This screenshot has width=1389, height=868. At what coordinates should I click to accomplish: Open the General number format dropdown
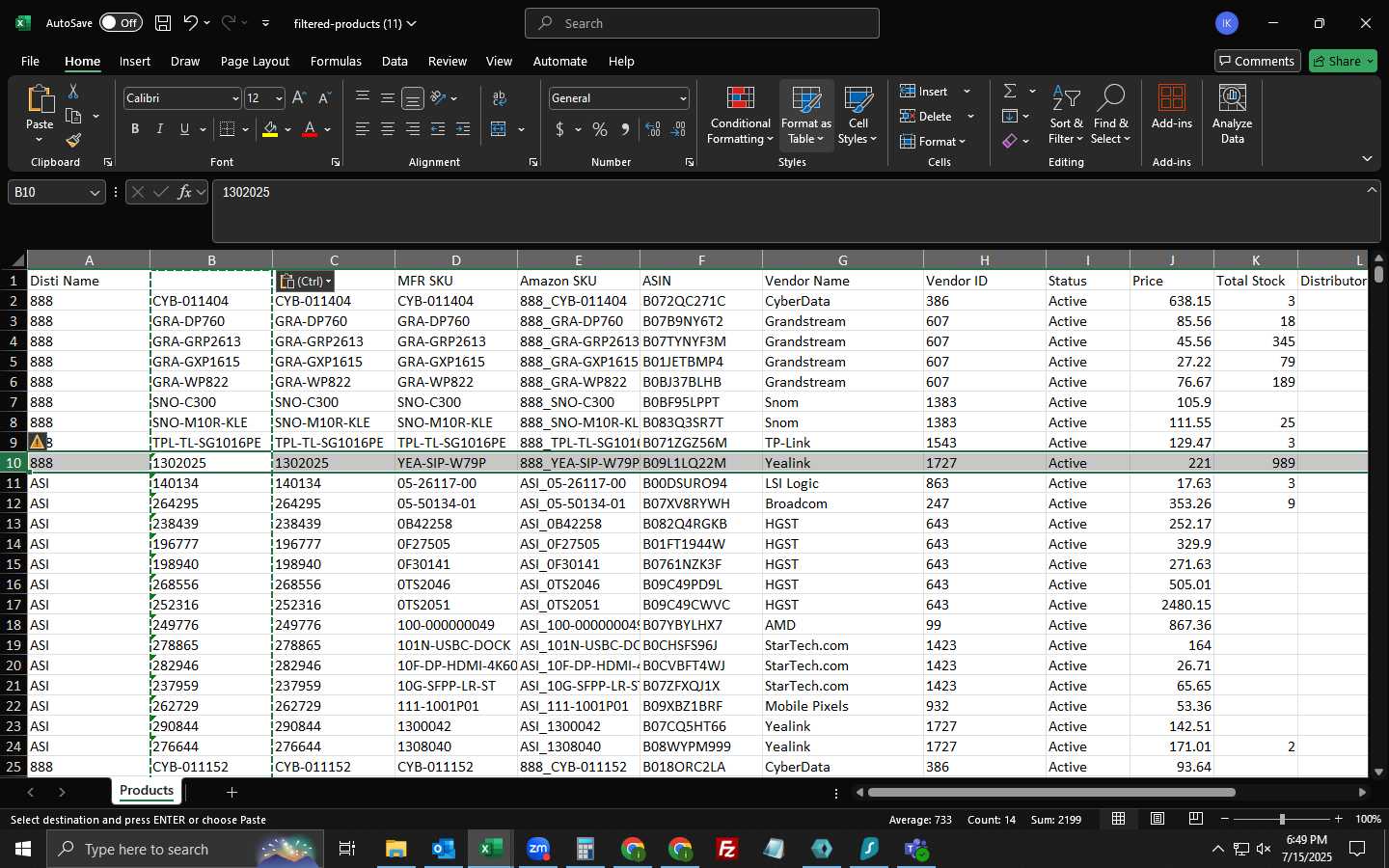683,98
